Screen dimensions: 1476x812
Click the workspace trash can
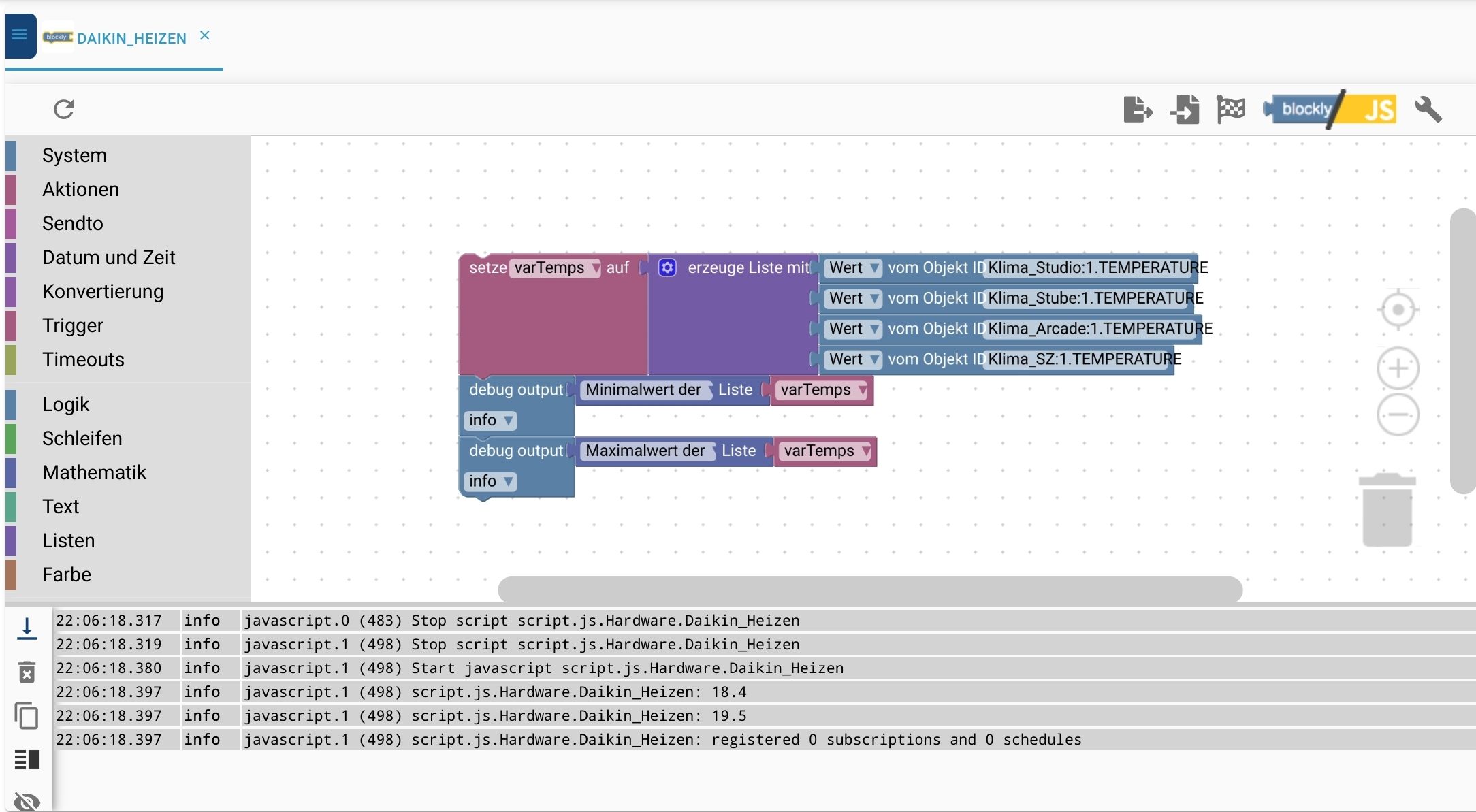[1387, 509]
